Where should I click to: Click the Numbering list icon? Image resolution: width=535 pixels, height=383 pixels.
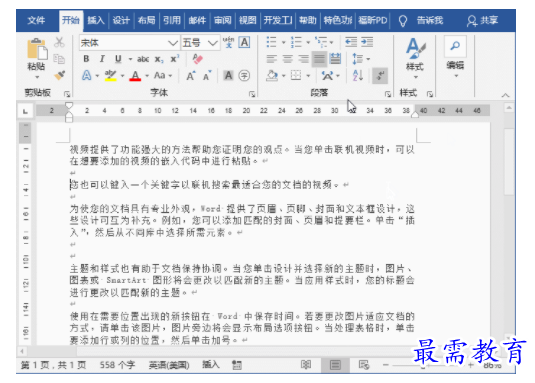pos(296,42)
